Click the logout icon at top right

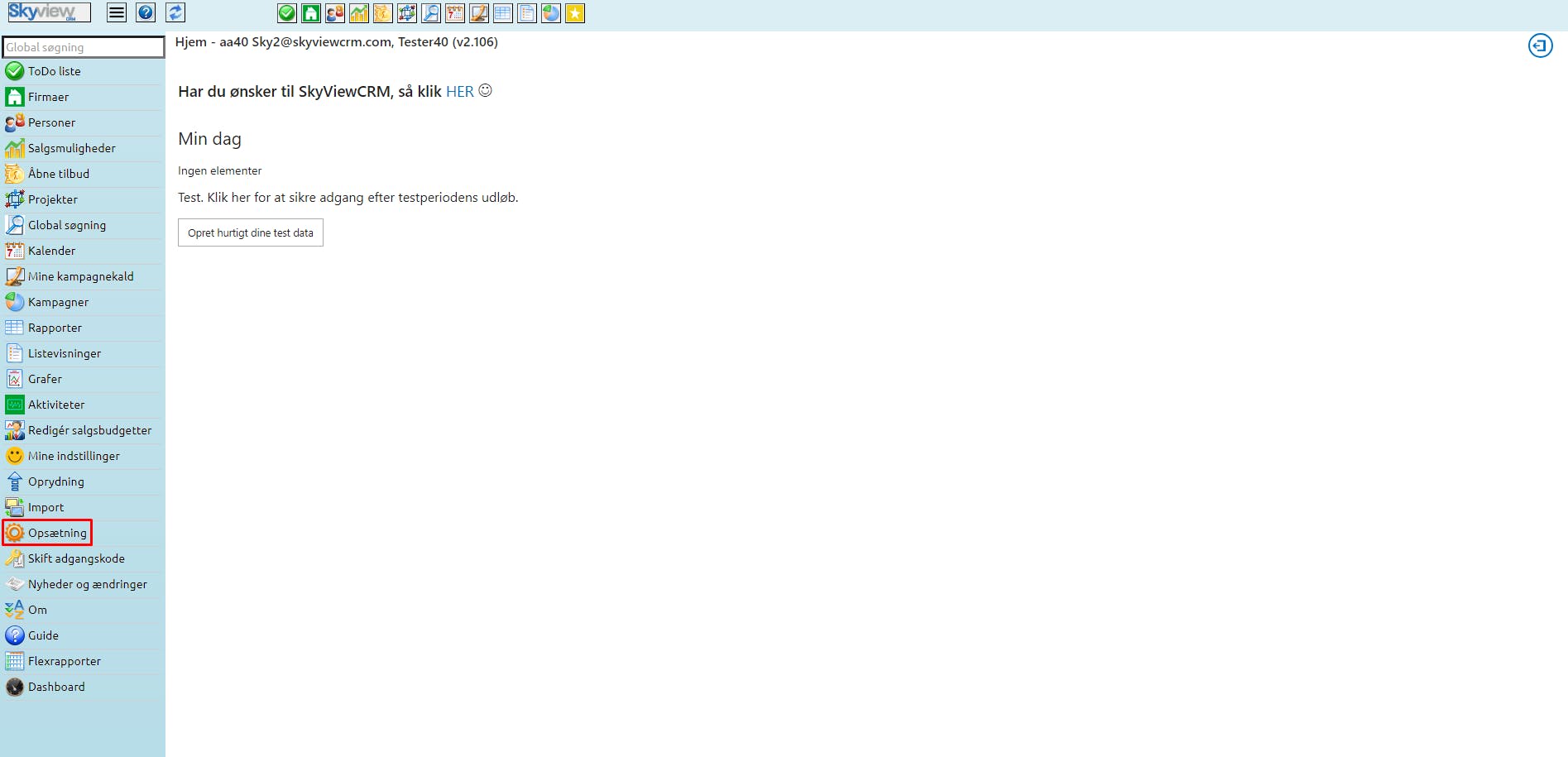pyautogui.click(x=1540, y=46)
